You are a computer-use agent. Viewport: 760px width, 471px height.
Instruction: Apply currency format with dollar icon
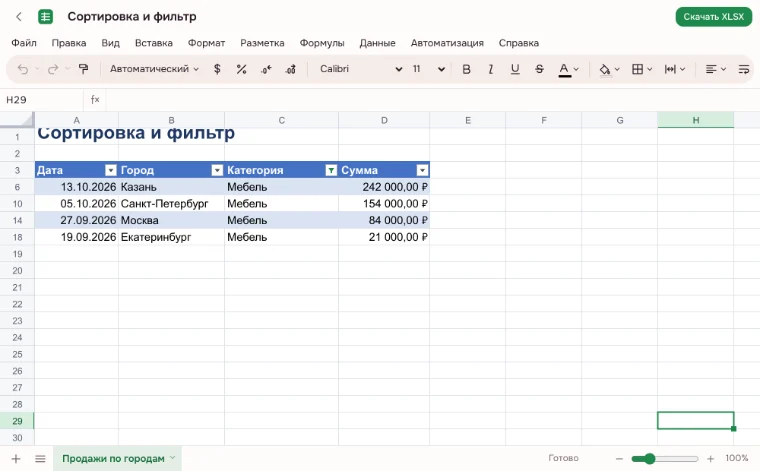pos(217,69)
